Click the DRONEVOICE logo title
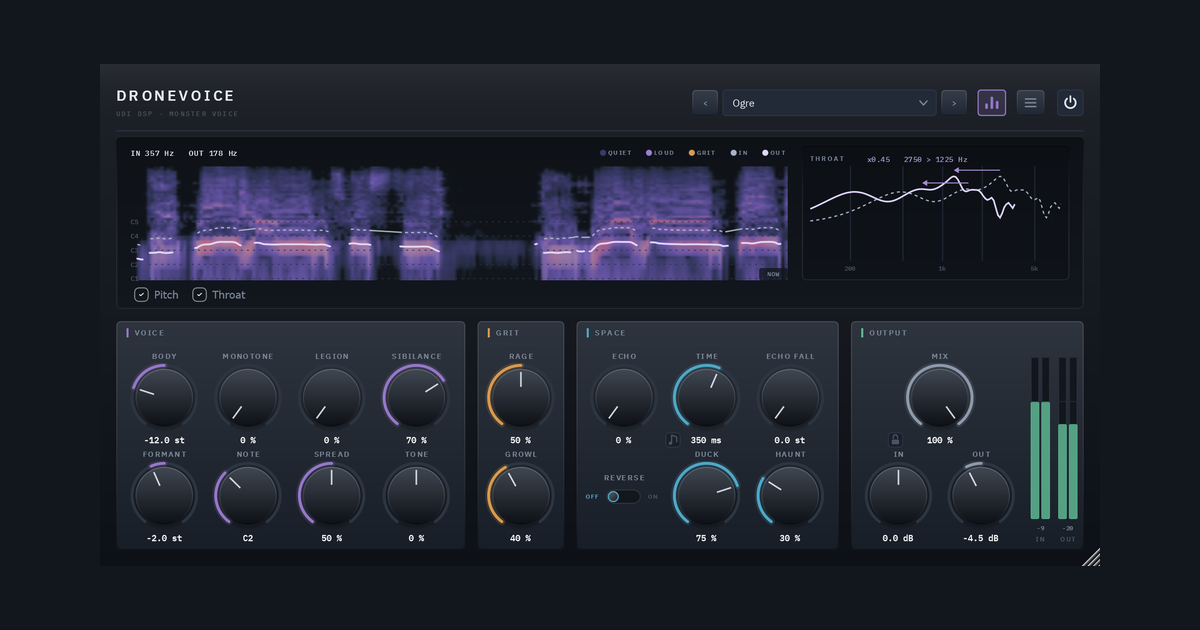The width and height of the screenshot is (1200, 630). pos(176,96)
